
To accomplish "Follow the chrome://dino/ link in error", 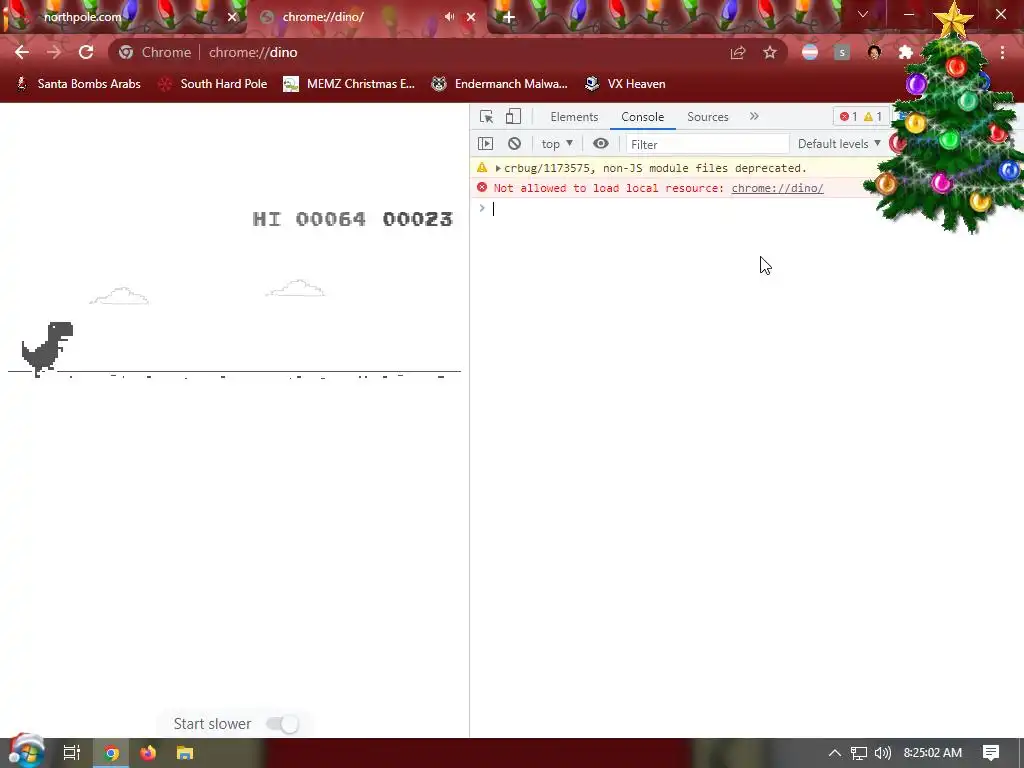I will [777, 188].
